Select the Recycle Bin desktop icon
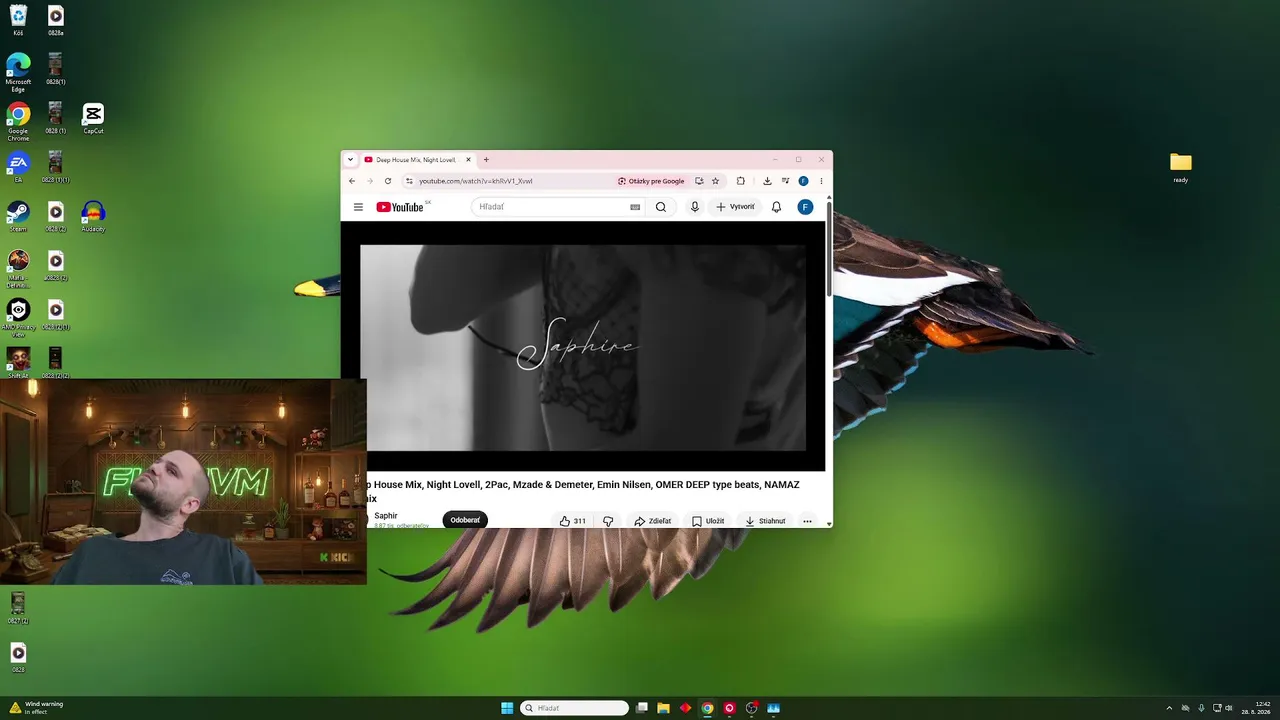The height and width of the screenshot is (720, 1280). (18, 19)
